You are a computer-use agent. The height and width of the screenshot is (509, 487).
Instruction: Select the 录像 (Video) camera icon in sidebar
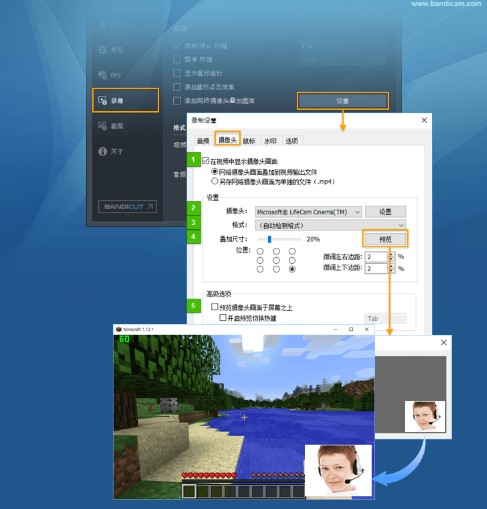[102, 100]
